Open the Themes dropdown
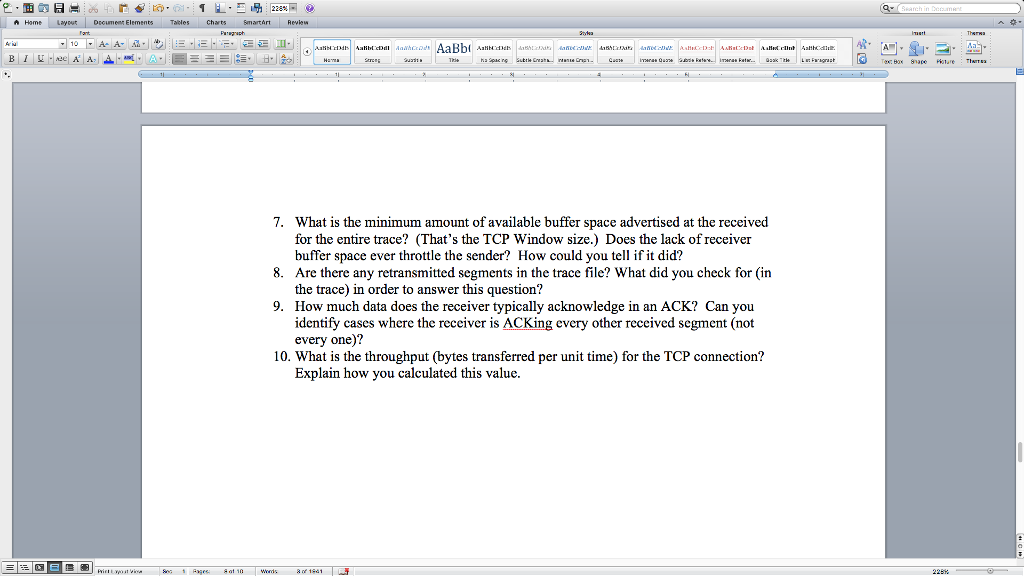 [974, 47]
